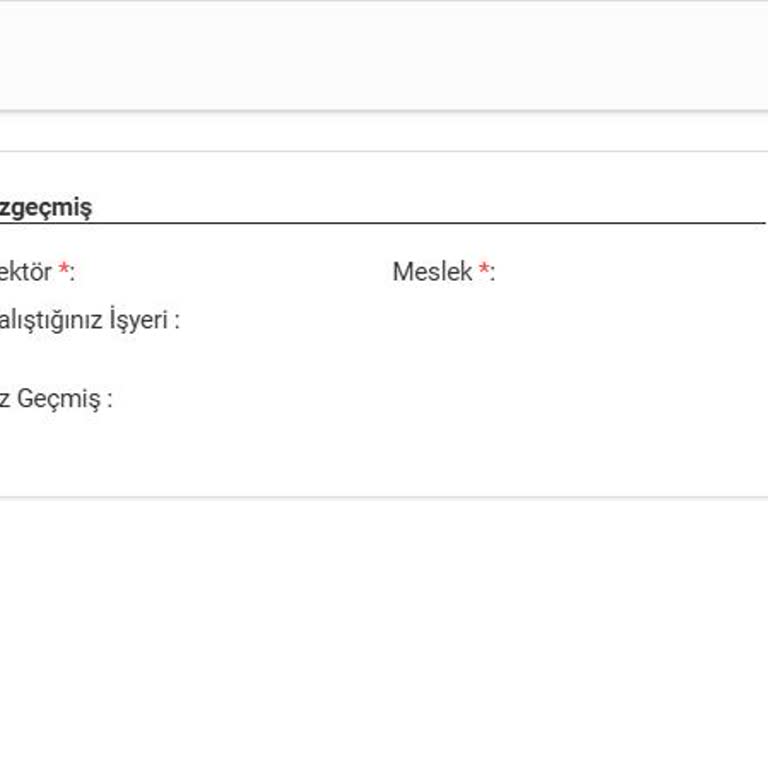Click the colon after the Sektör asterisk
The height and width of the screenshot is (768, 768).
pyautogui.click(x=72, y=273)
